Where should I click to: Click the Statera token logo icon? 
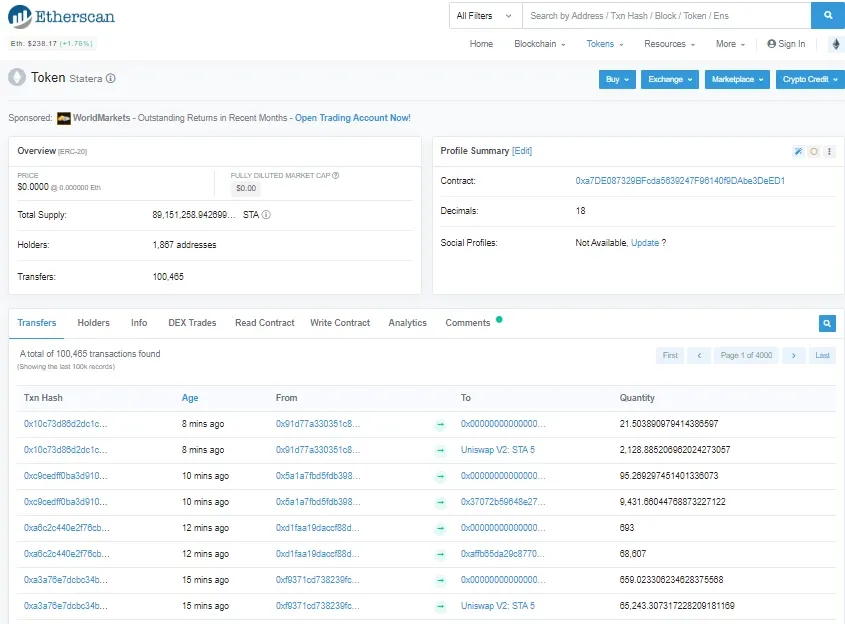17,78
